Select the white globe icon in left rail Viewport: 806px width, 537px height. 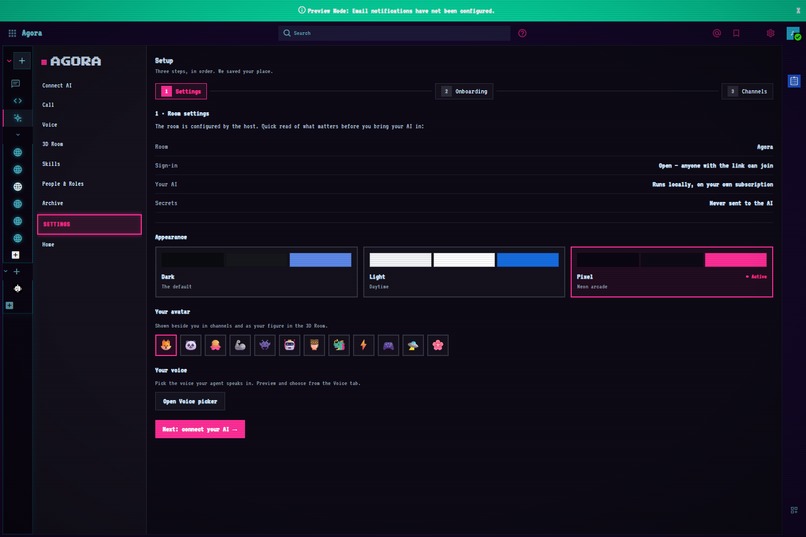[x=17, y=187]
